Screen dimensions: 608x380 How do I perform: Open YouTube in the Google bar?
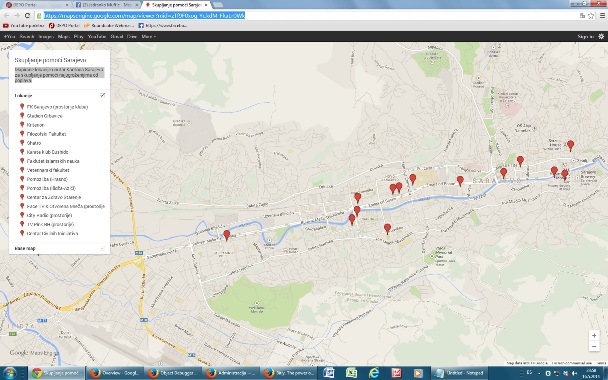click(x=97, y=36)
